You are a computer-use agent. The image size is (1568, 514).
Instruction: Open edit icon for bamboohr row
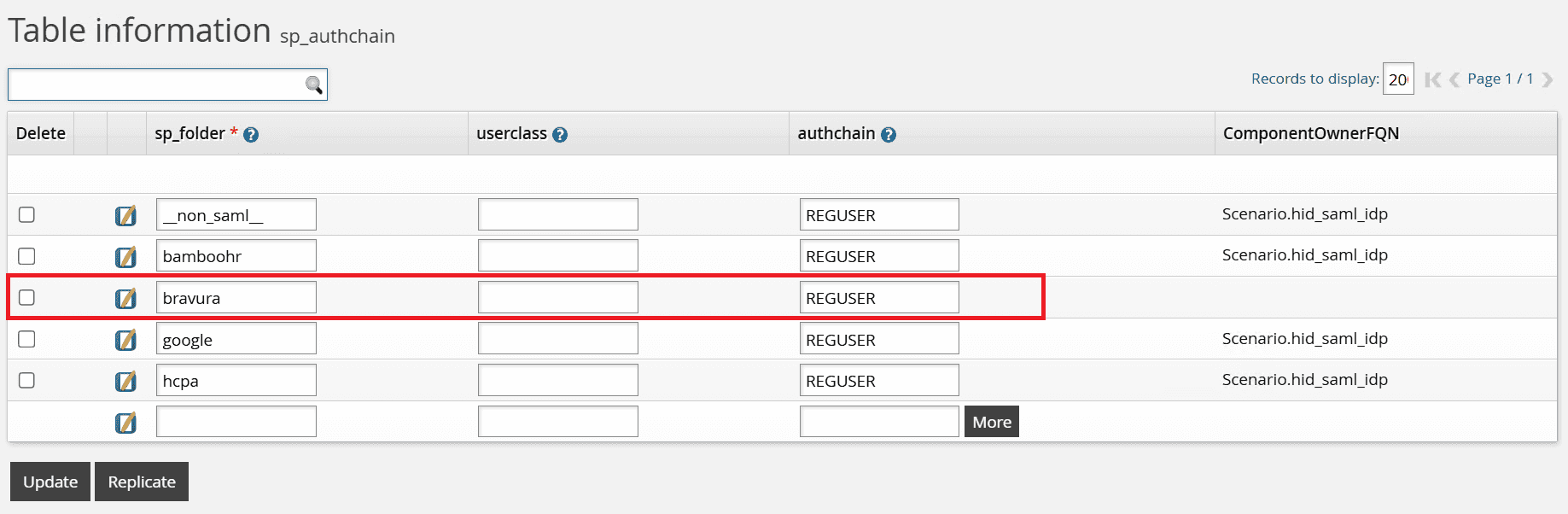(x=125, y=256)
